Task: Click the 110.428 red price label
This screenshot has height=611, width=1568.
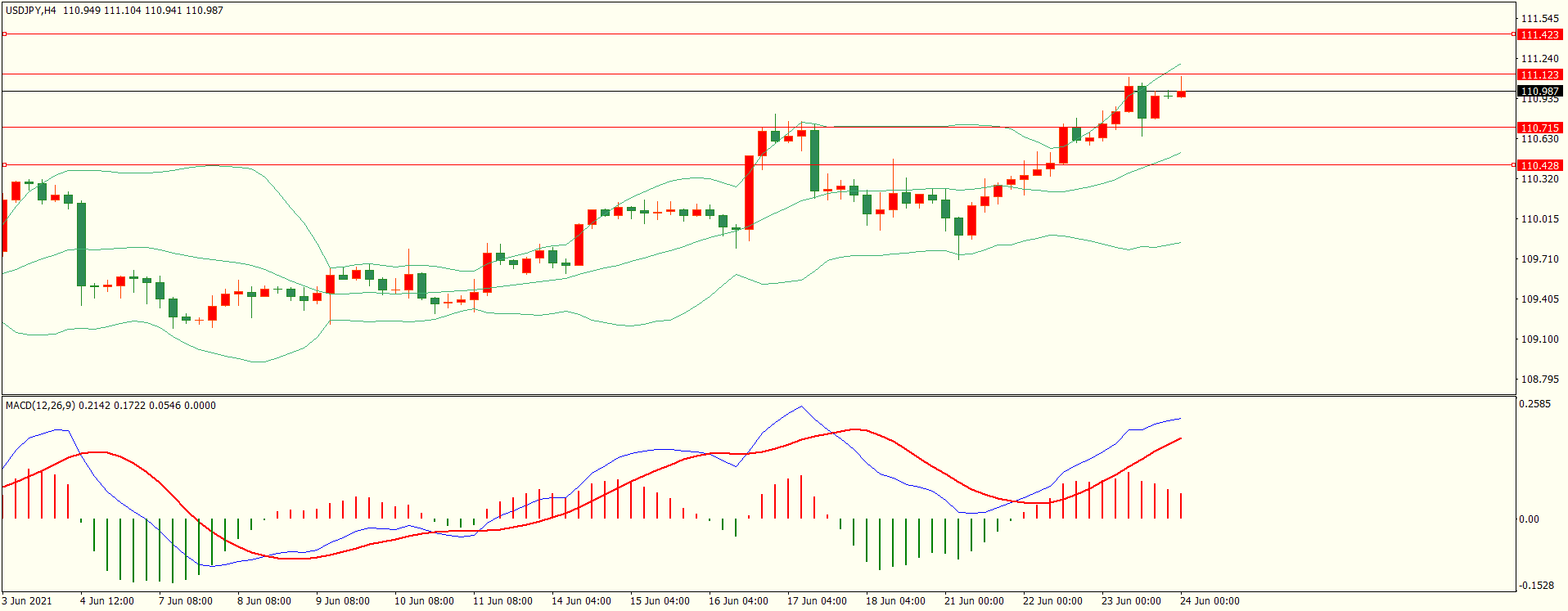Action: [1539, 165]
